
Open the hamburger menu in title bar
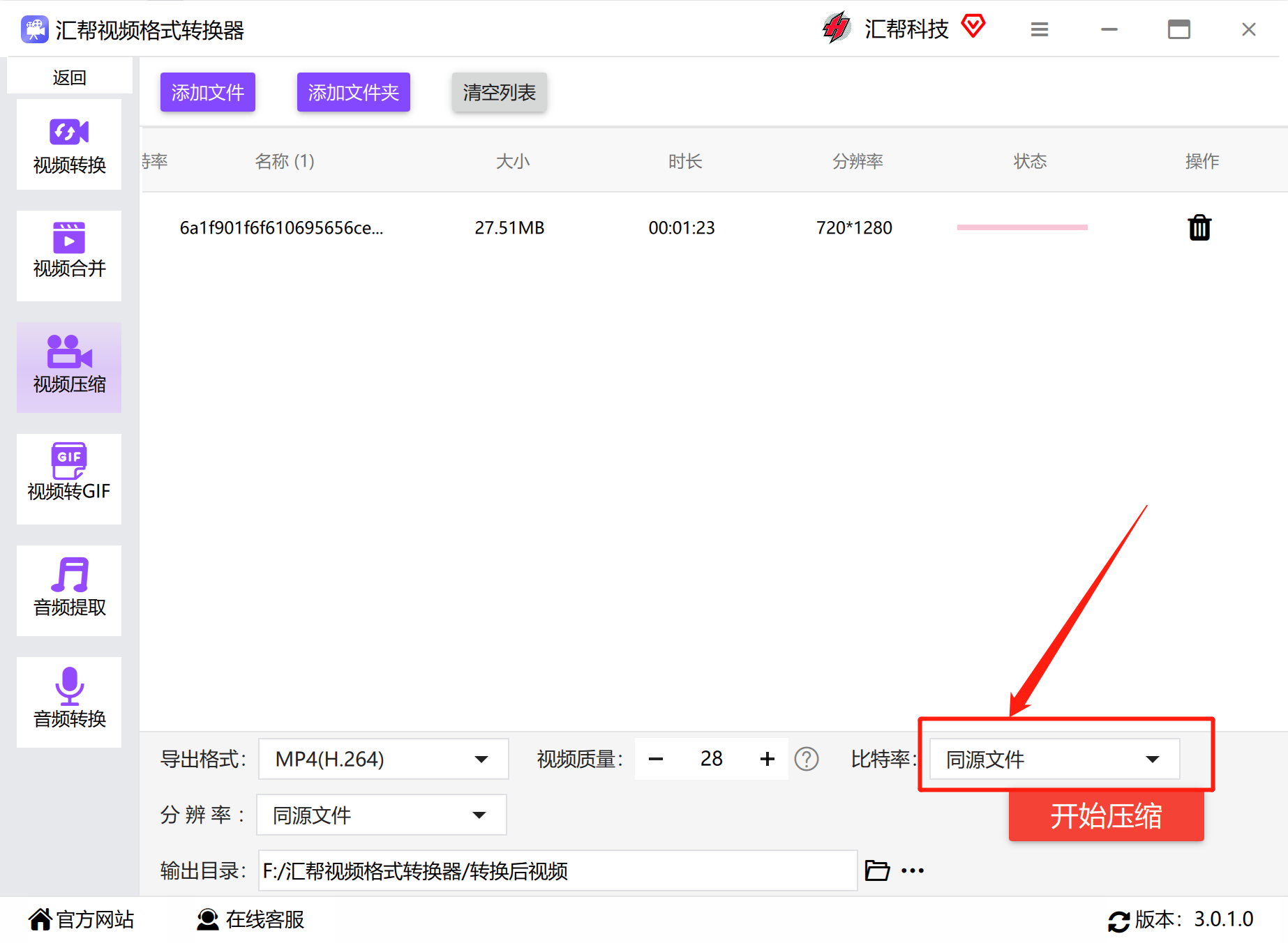pos(1040,29)
